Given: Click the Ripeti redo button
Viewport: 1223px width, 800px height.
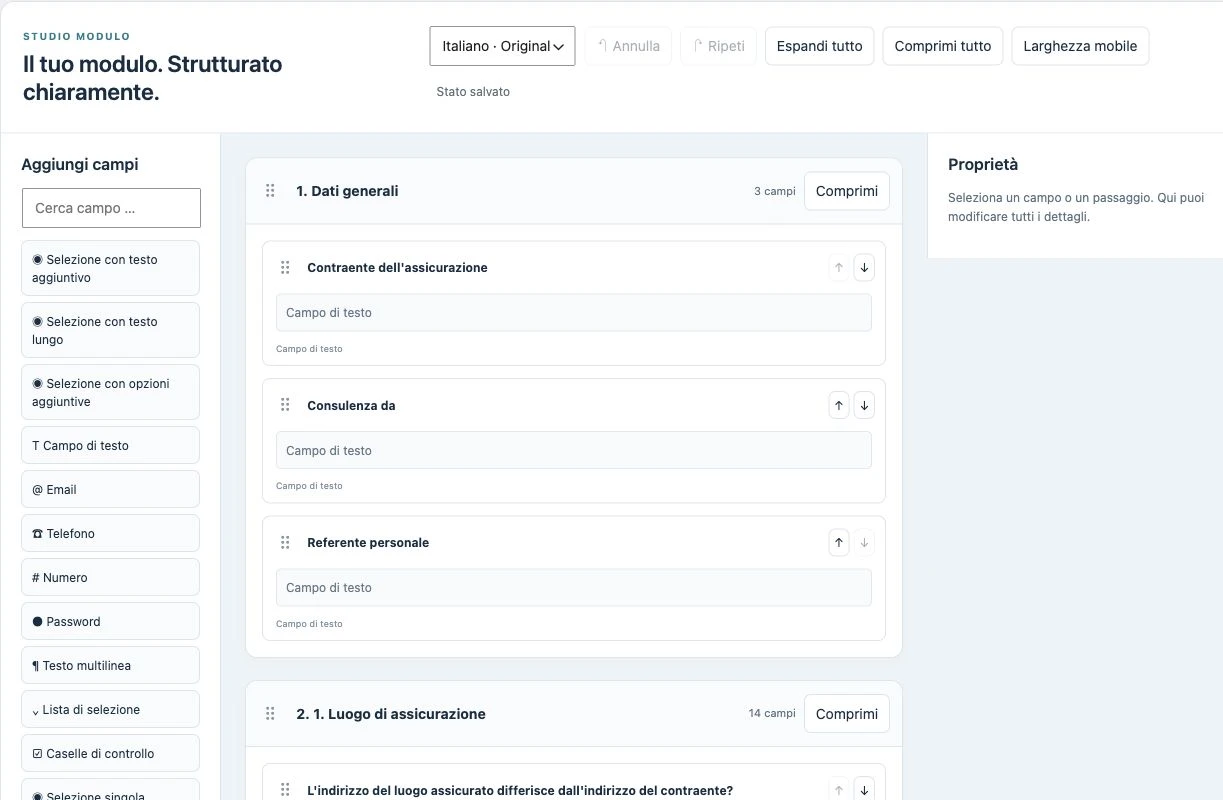Looking at the screenshot, I should pos(718,46).
